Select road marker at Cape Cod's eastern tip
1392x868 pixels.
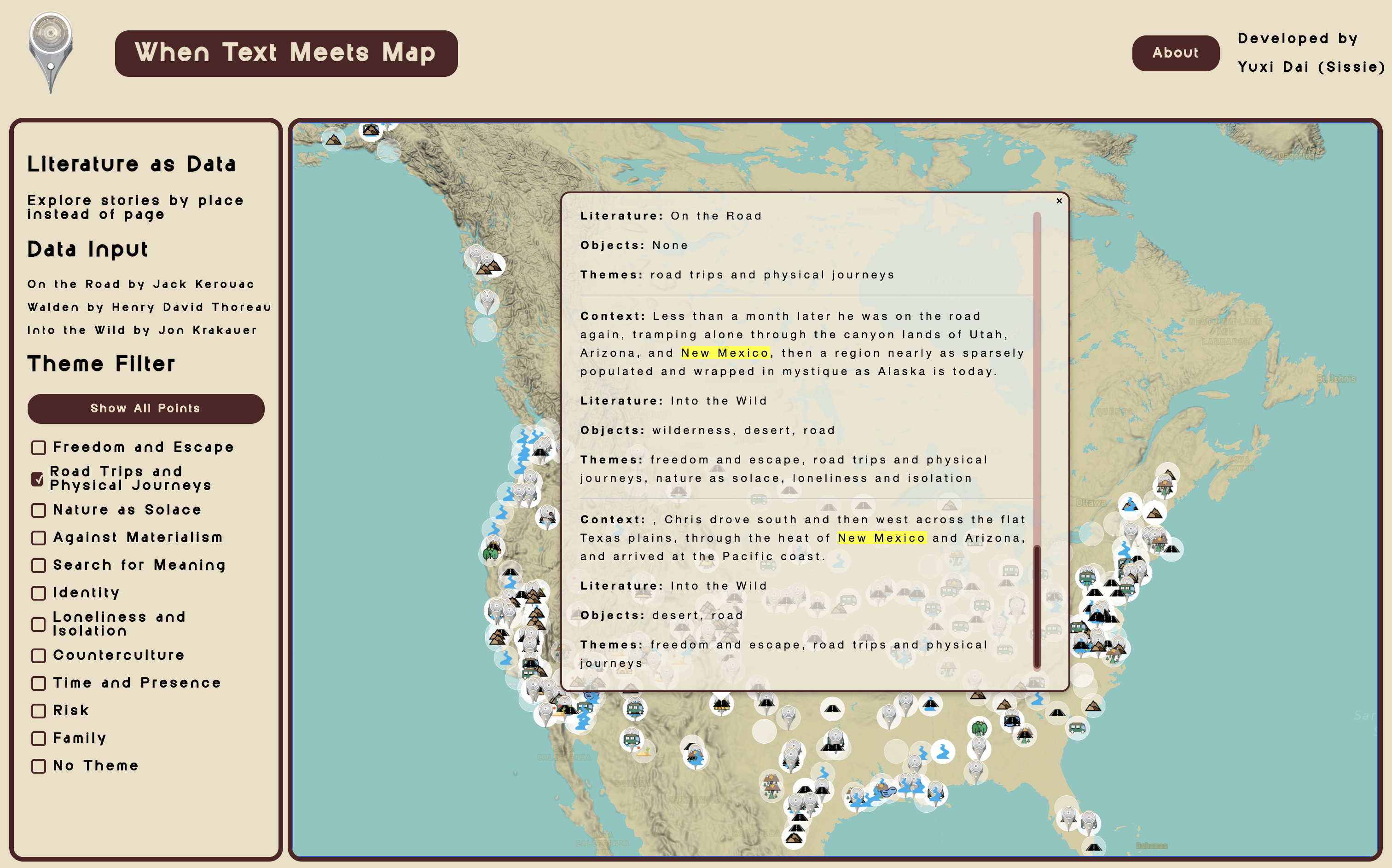click(x=1171, y=550)
